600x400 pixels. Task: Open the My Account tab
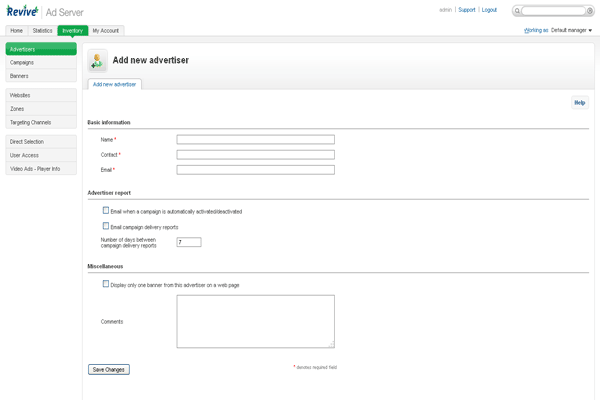[106, 31]
